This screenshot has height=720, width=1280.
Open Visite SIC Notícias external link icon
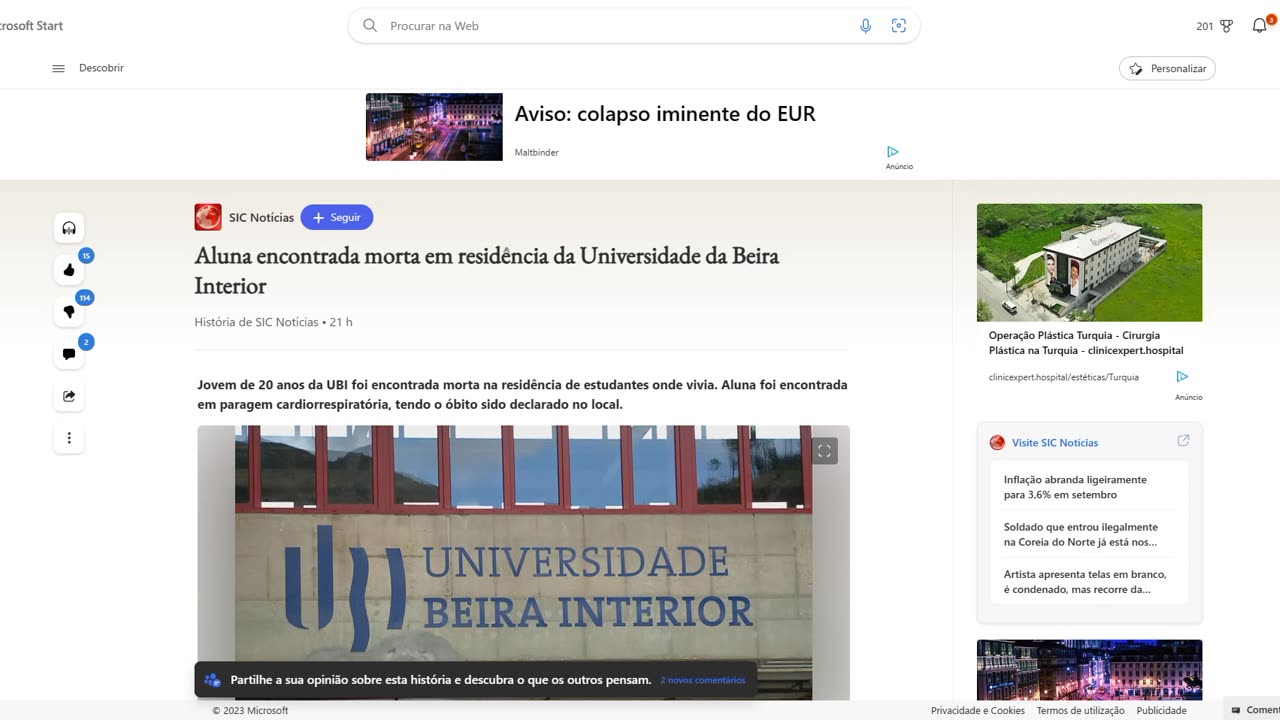[1183, 441]
